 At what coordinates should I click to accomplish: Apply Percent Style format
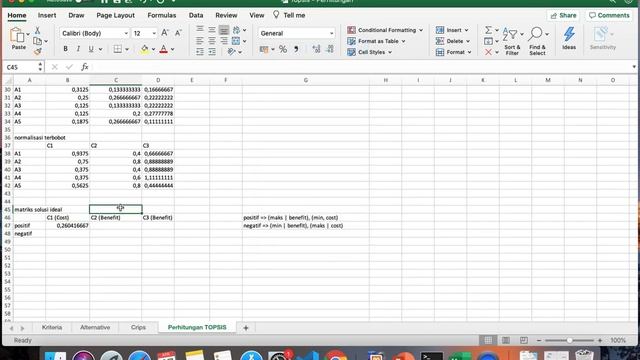(283, 49)
